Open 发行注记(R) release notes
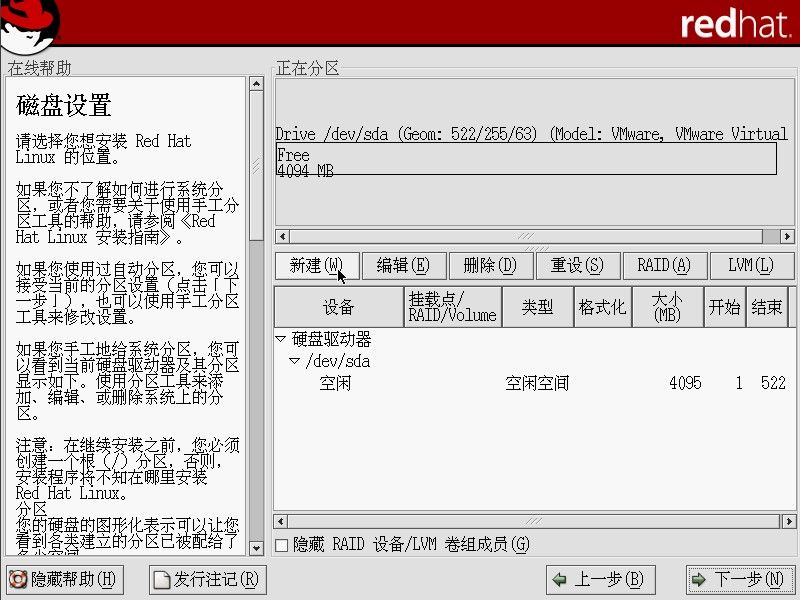Image resolution: width=800 pixels, height=600 pixels. pyautogui.click(x=208, y=579)
